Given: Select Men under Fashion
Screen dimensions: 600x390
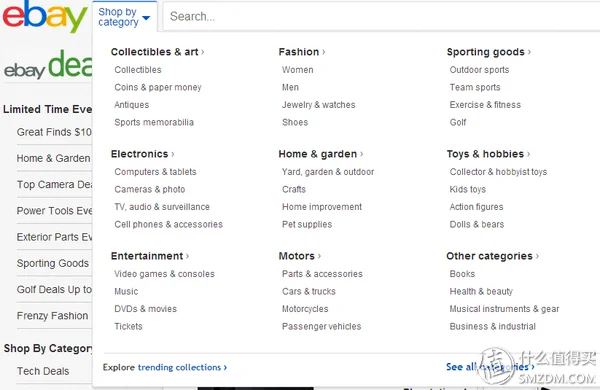Looking at the screenshot, I should click(290, 87).
